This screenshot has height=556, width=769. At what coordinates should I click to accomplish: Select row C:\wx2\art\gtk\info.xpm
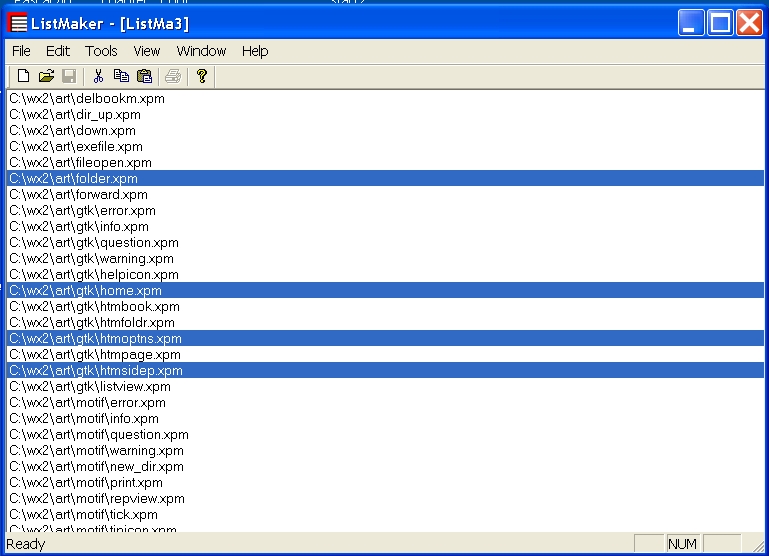point(385,227)
